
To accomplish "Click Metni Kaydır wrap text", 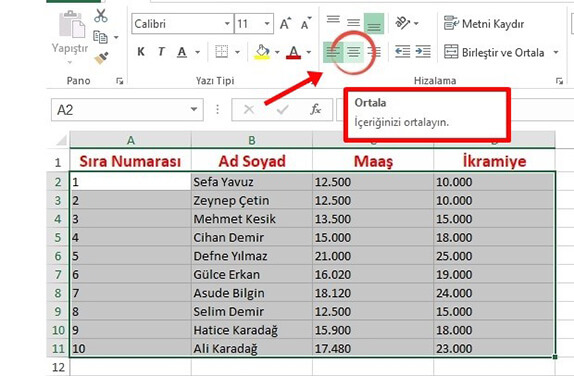I will (484, 24).
